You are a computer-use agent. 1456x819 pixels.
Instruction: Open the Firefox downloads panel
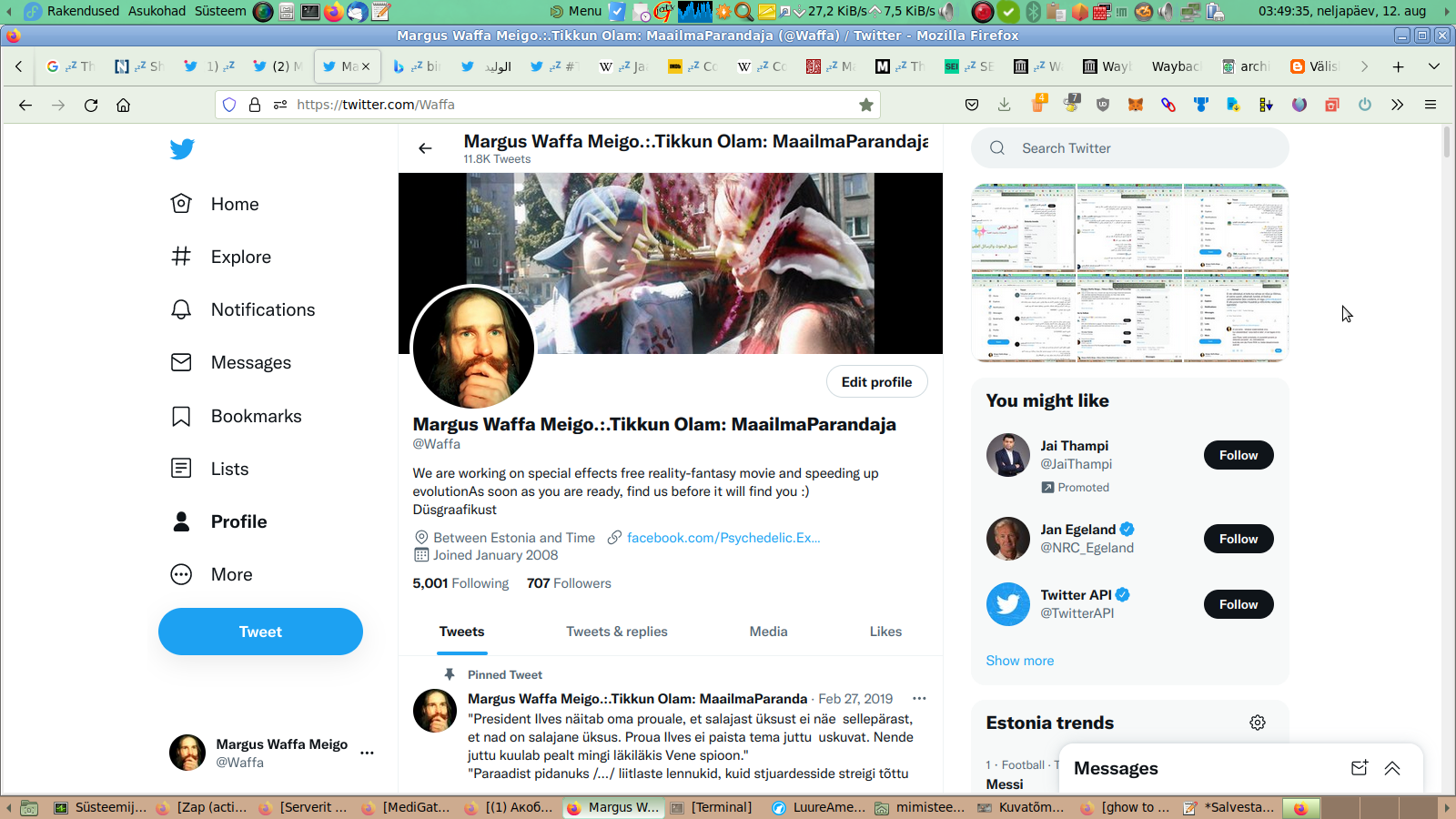point(1005,105)
